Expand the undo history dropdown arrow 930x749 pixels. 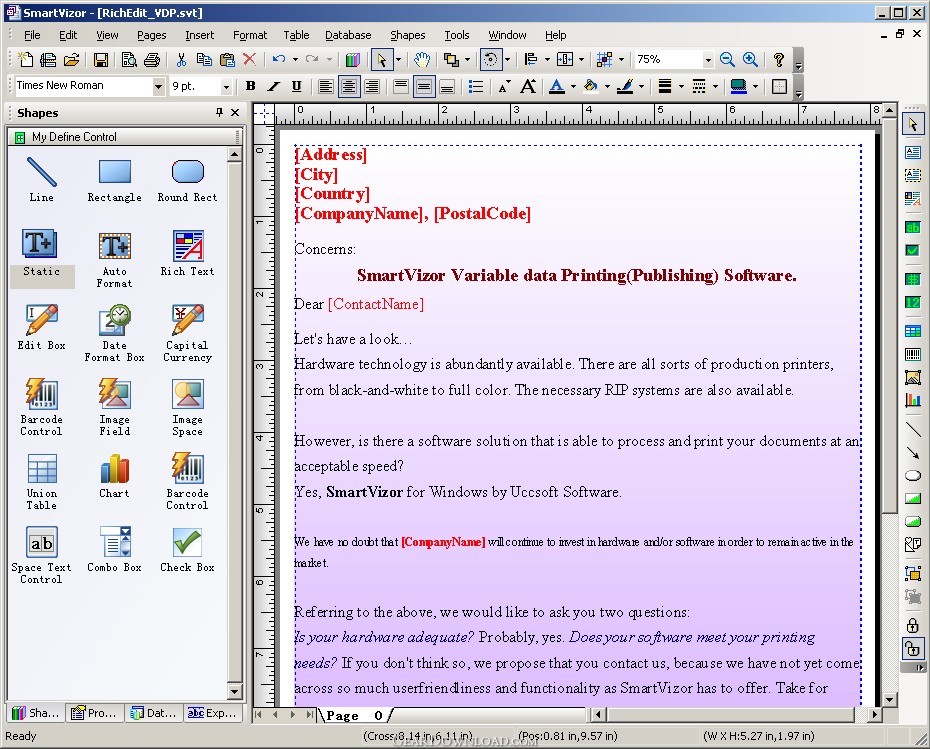pyautogui.click(x=295, y=59)
